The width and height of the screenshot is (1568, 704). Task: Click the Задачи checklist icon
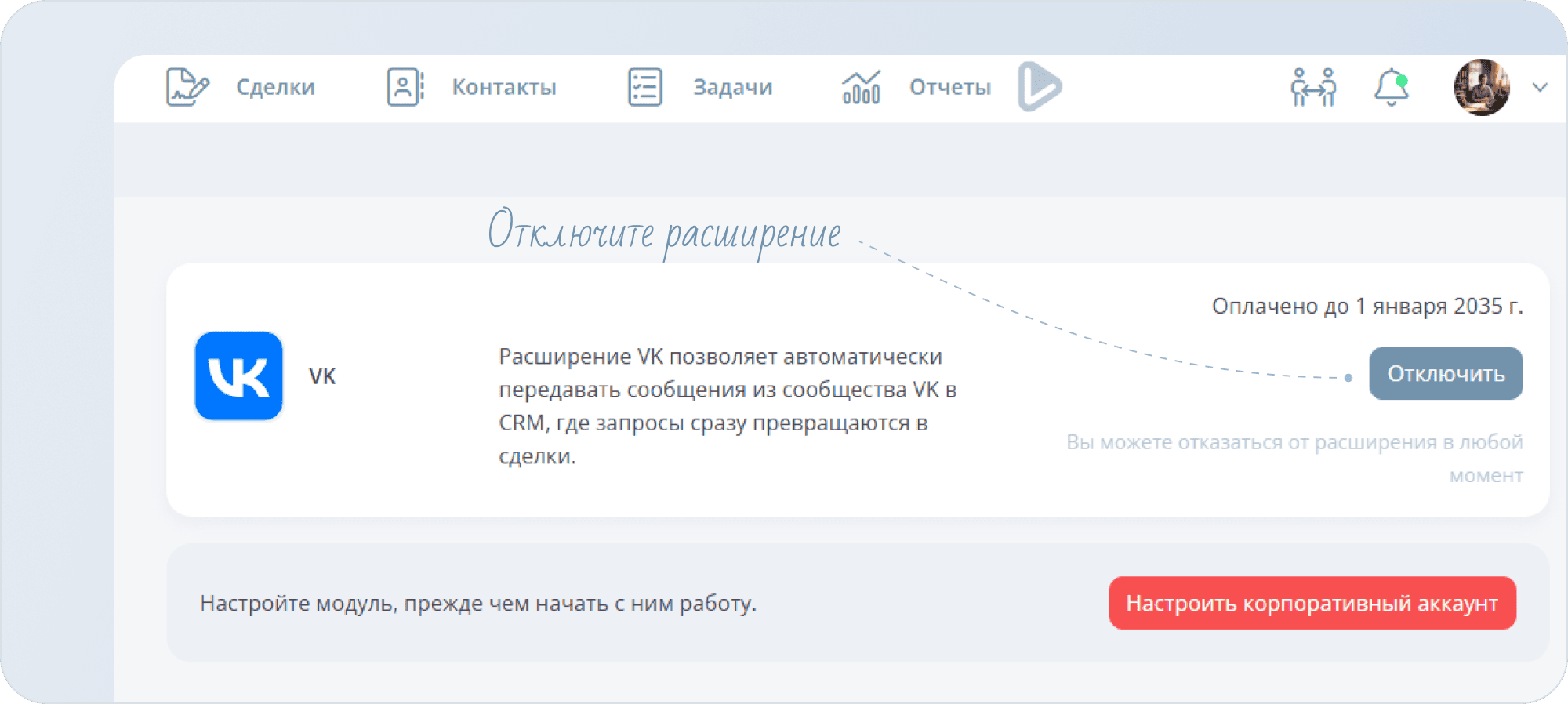pyautogui.click(x=644, y=87)
